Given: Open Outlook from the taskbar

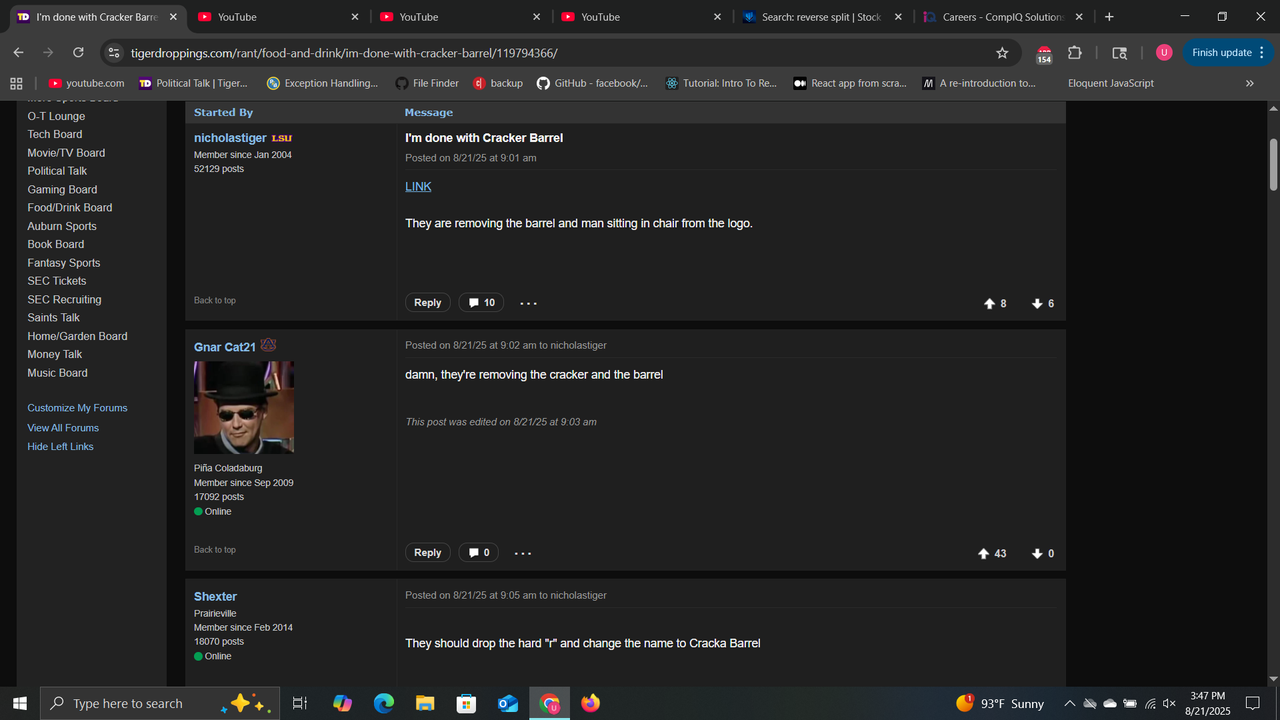Looking at the screenshot, I should 508,703.
